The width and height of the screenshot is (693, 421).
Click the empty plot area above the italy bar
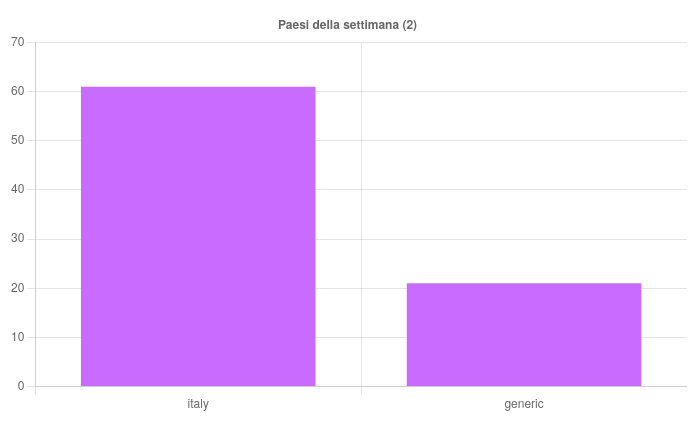click(x=198, y=64)
